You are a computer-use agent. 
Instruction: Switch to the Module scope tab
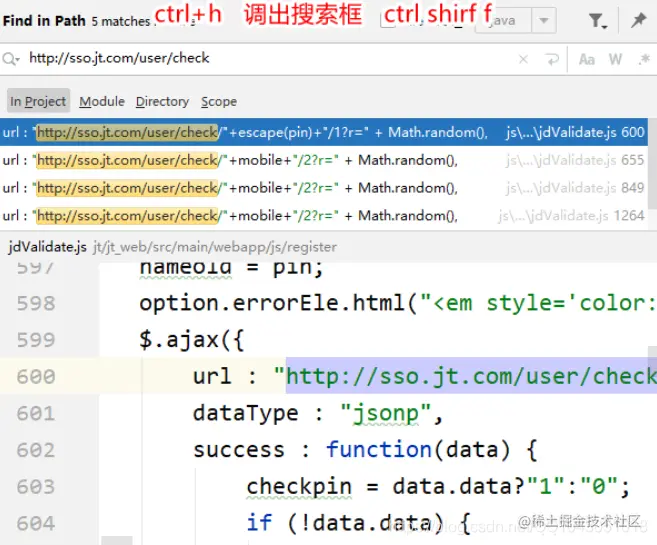pos(102,101)
